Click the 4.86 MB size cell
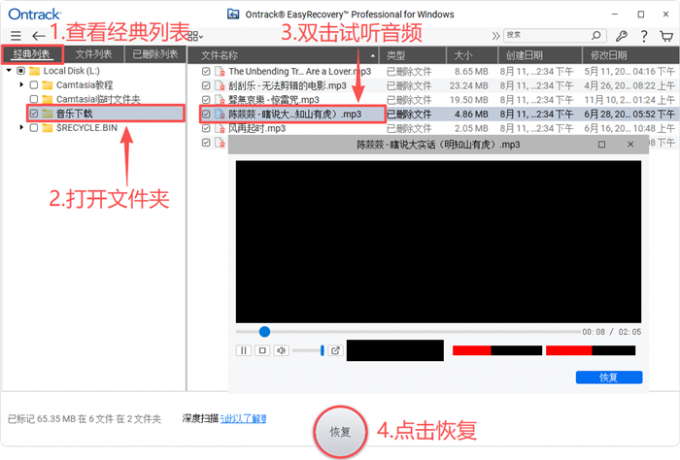 [x=471, y=114]
